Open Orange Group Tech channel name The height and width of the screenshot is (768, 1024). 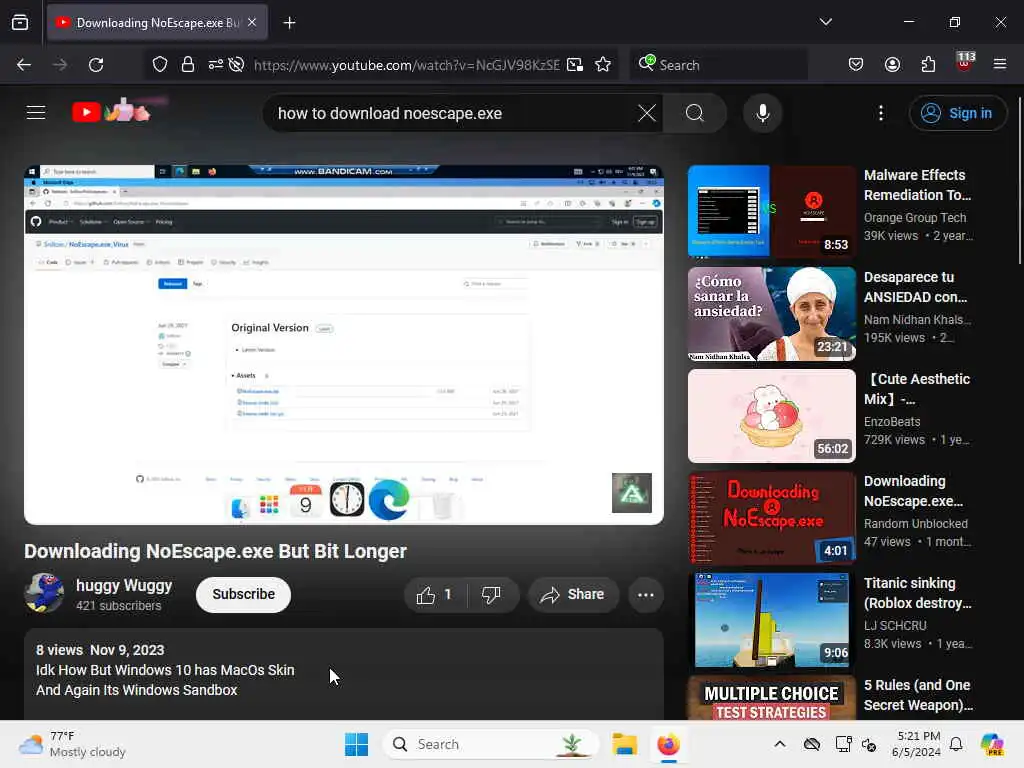pos(914,218)
